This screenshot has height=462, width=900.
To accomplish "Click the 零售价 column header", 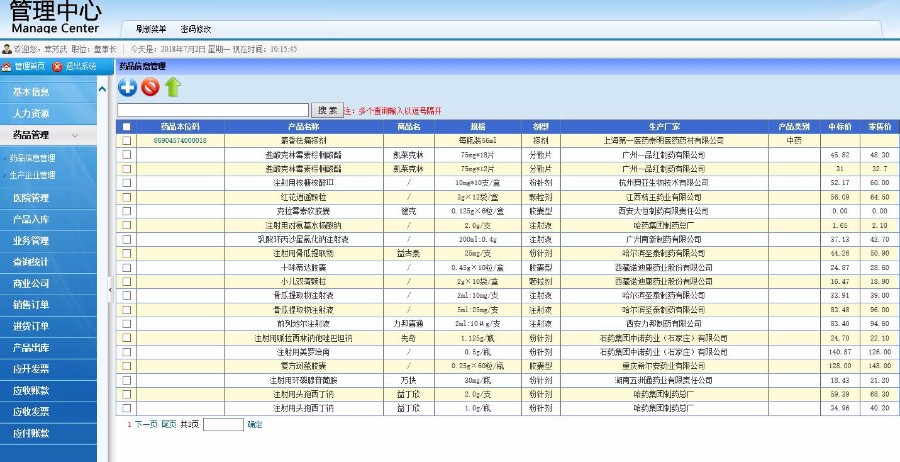I will point(880,127).
